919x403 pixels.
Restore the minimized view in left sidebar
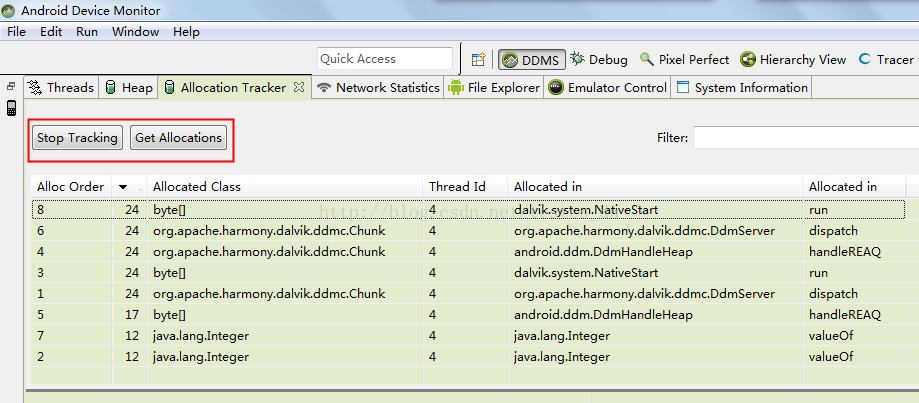(11, 86)
